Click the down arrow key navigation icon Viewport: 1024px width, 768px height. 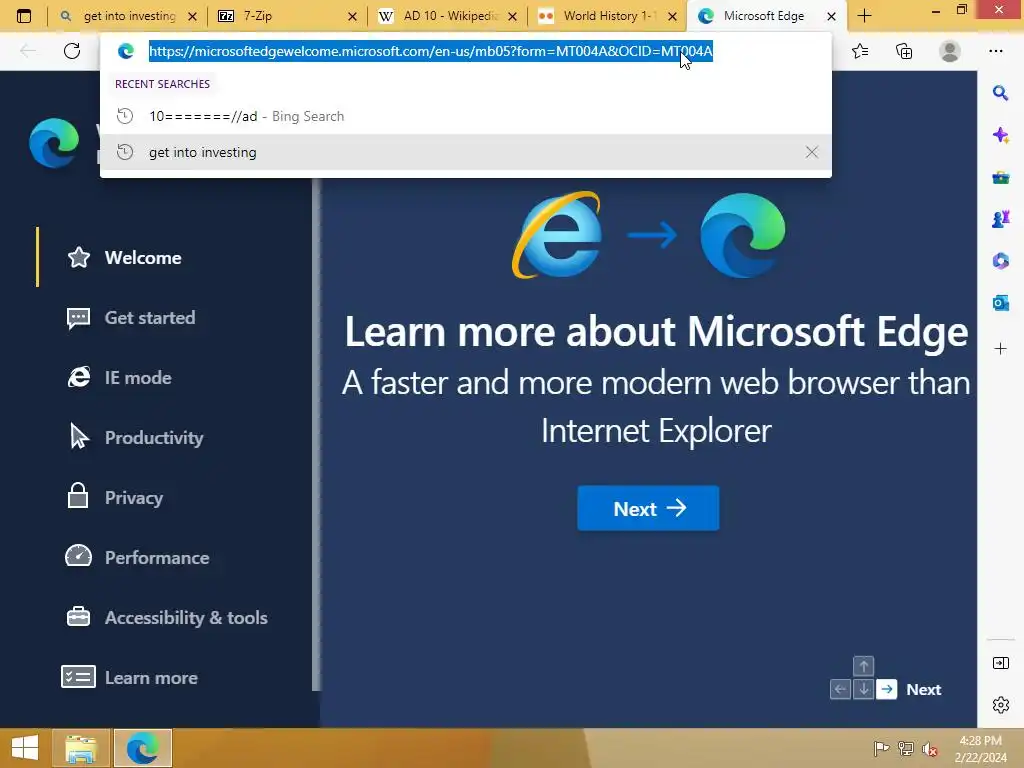tap(863, 689)
